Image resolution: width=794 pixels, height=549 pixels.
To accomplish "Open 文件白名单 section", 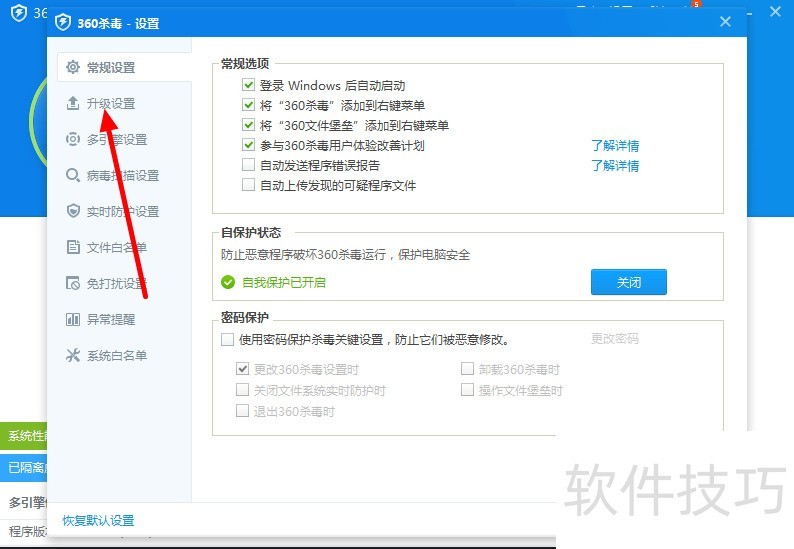I will (117, 248).
